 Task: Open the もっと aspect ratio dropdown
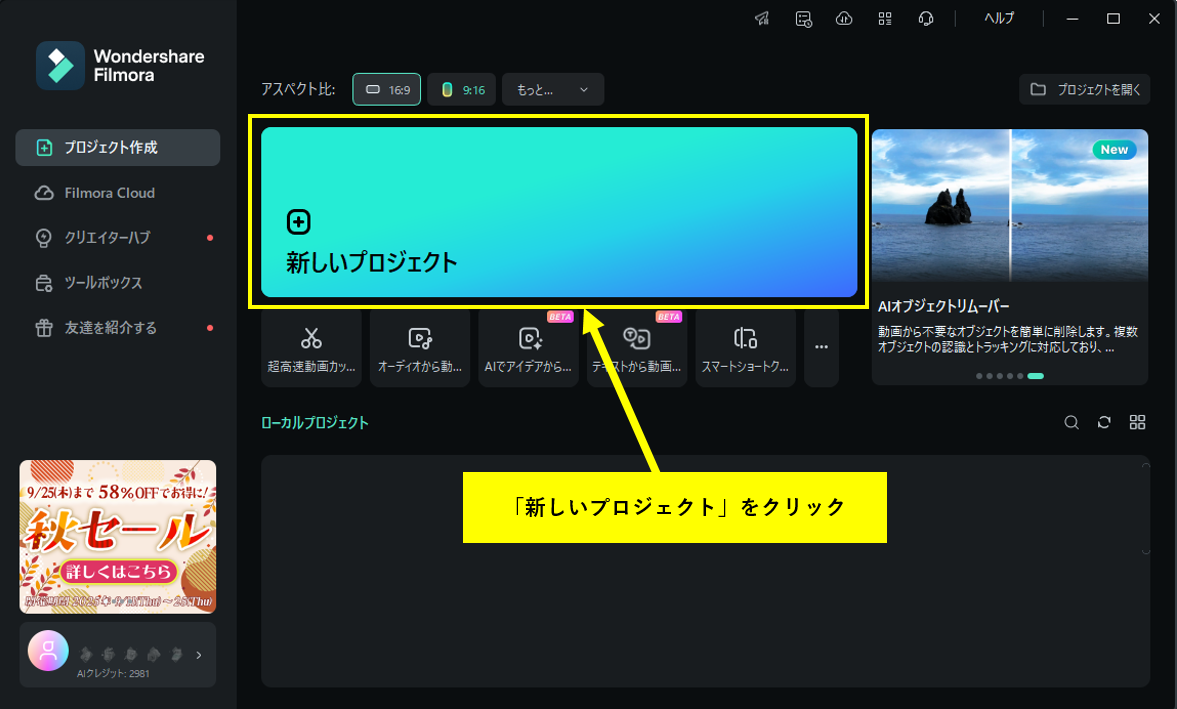coord(552,89)
